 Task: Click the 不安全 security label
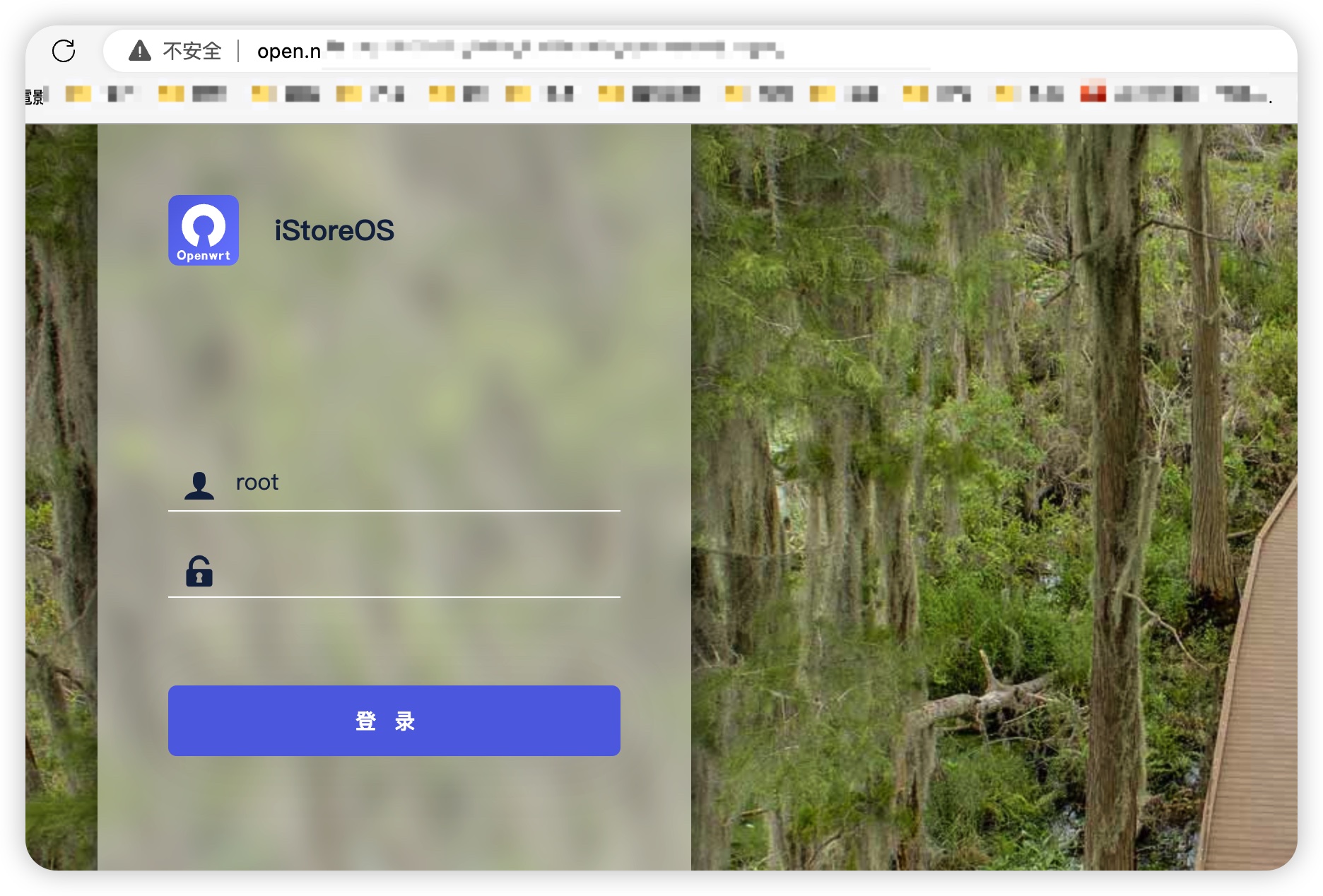pos(192,51)
